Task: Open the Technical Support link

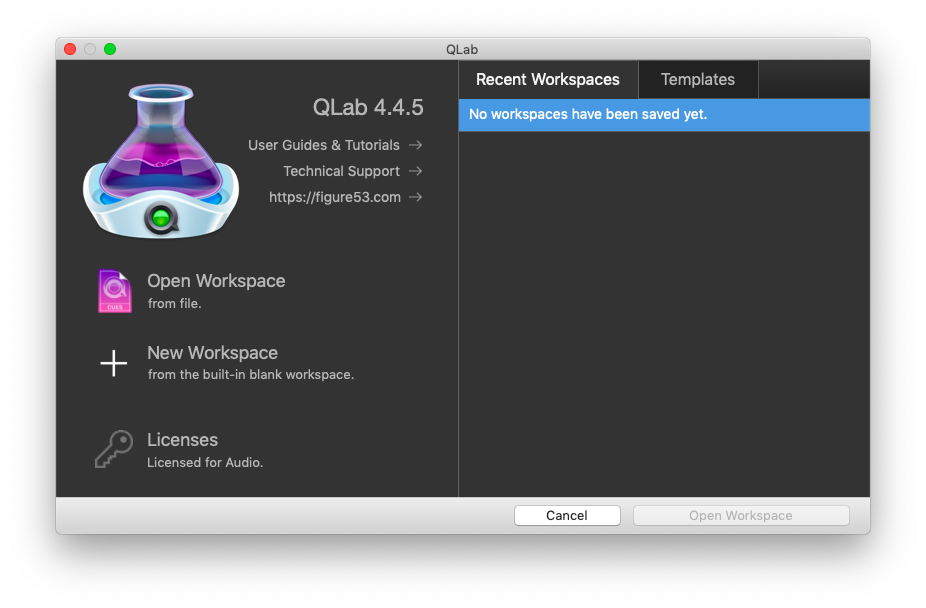Action: click(341, 171)
